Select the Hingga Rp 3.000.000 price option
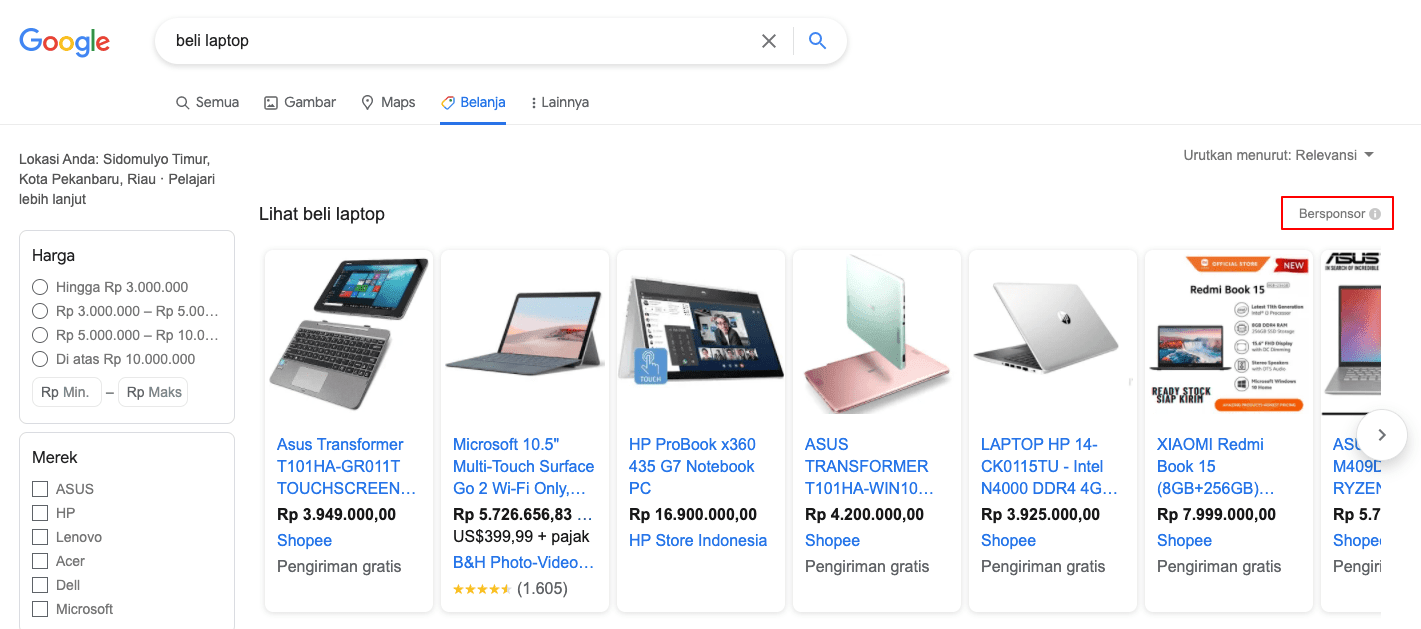The image size is (1421, 629). tap(40, 287)
